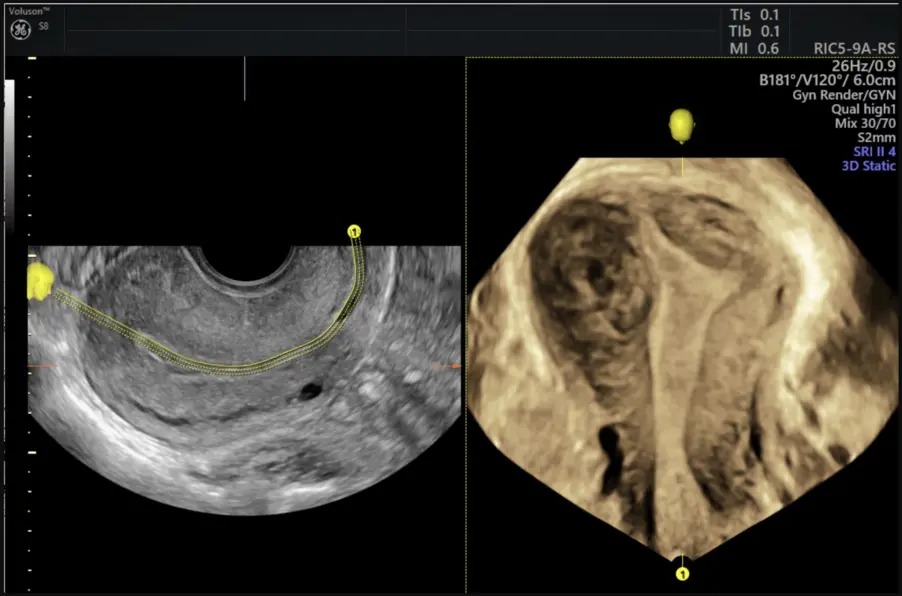Click the SRI II 4 setting
Screen dimensions: 902x596
874,152
